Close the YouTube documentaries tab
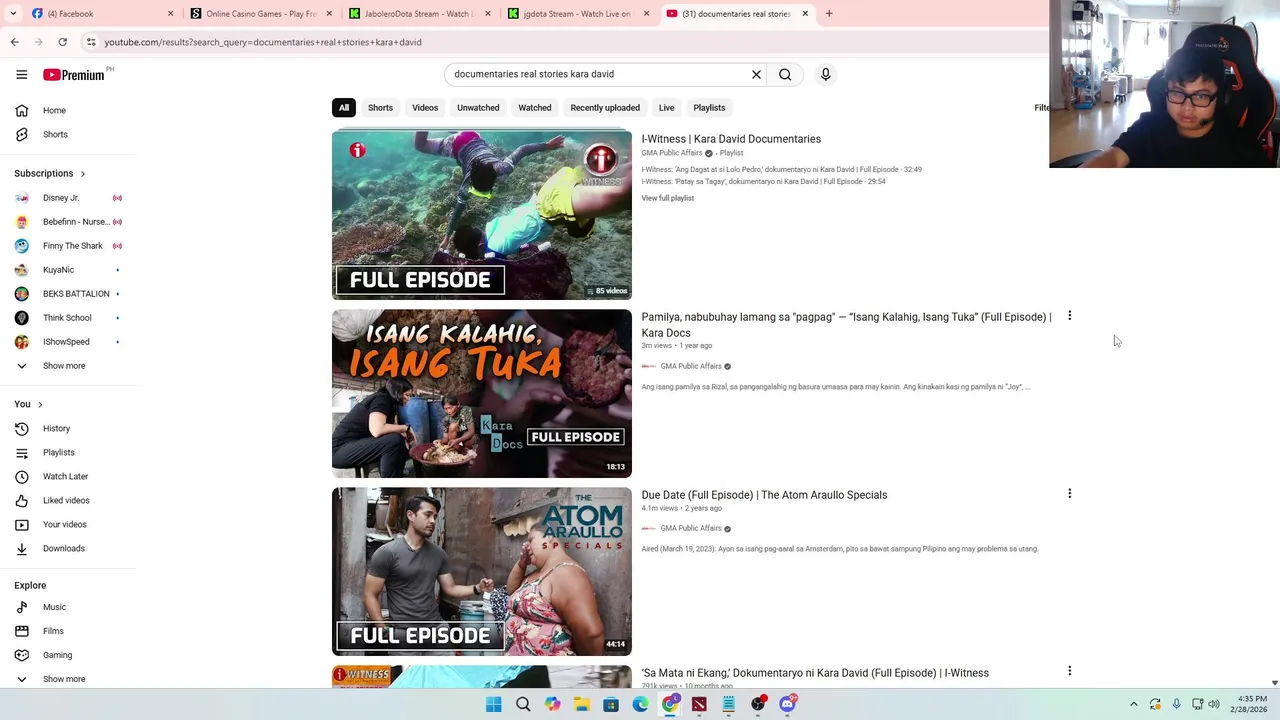Screen dimensions: 1280x720 [x=805, y=14]
